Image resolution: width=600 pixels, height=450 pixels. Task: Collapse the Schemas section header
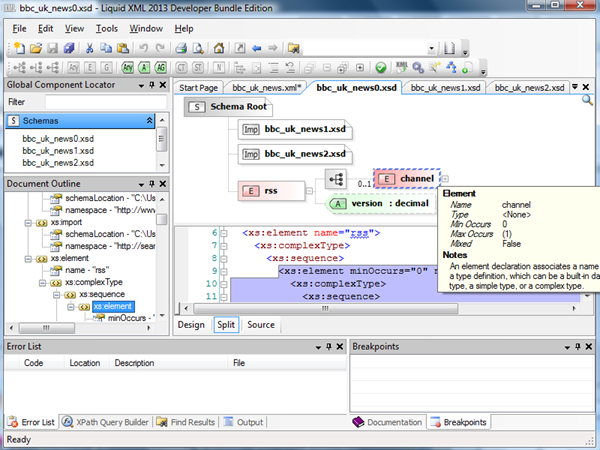pyautogui.click(x=149, y=121)
